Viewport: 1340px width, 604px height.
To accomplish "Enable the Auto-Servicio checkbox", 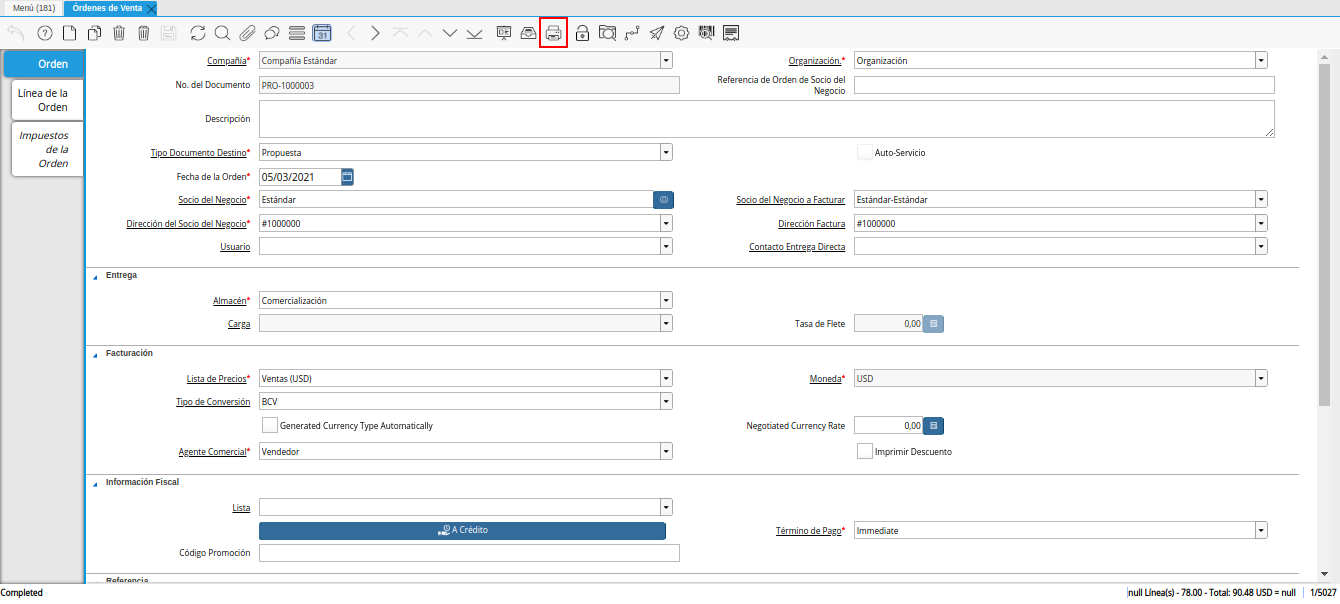I will pos(865,153).
